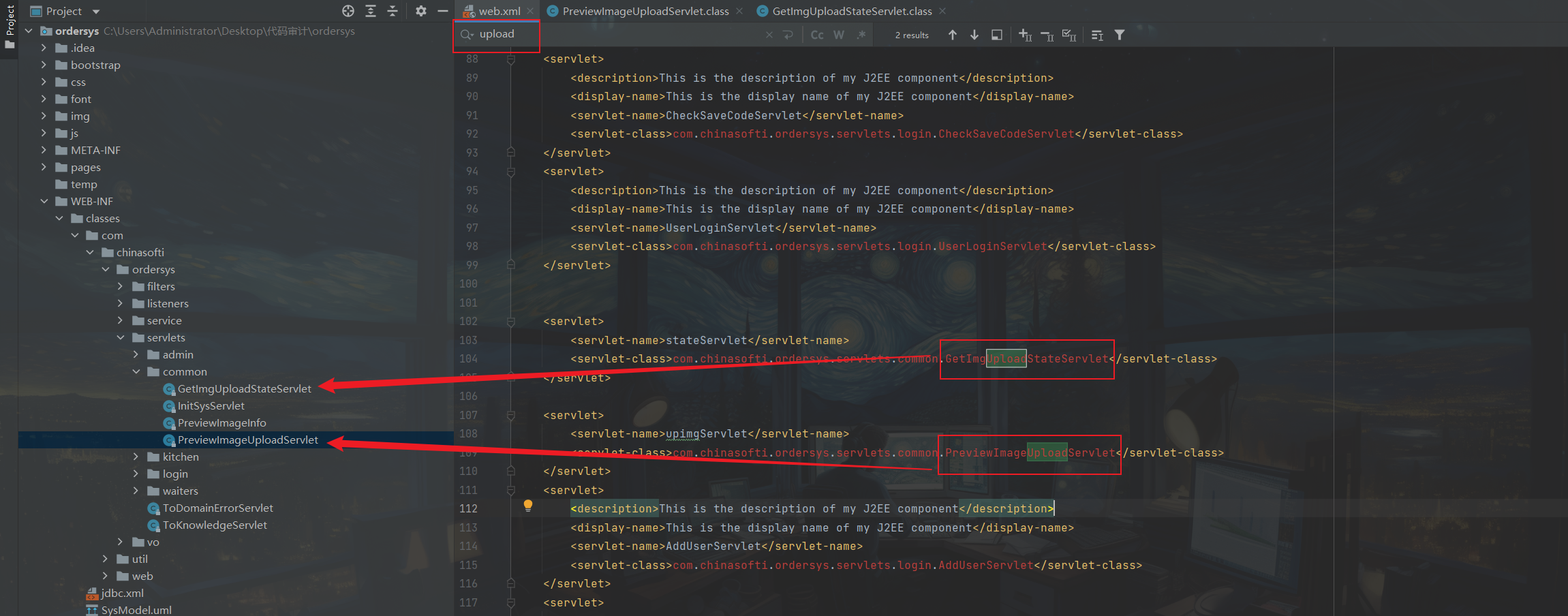Click the Collapse All icon in Project panel
This screenshot has width=1568, height=616.
click(x=393, y=11)
